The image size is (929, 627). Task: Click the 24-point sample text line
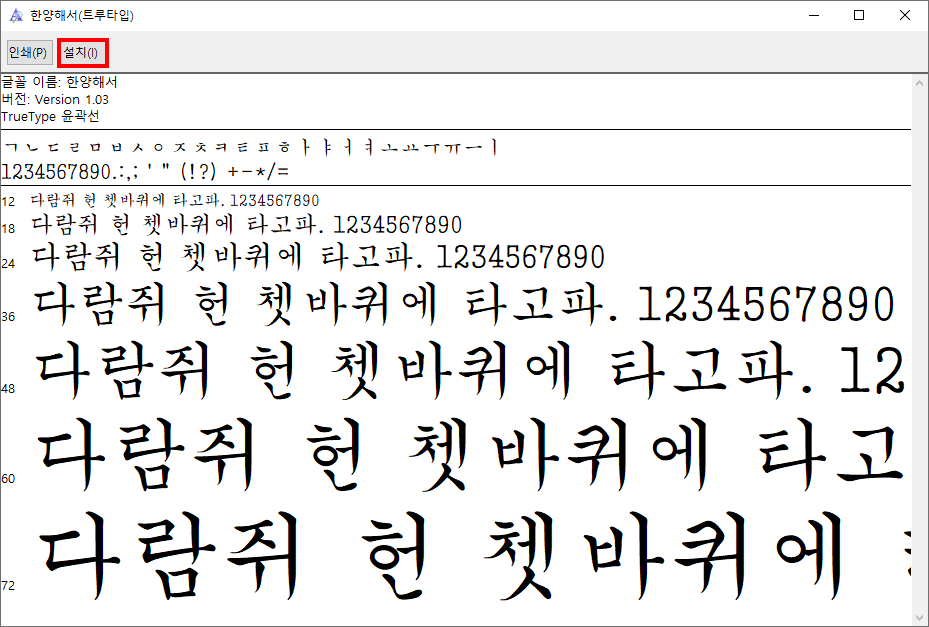click(x=318, y=257)
